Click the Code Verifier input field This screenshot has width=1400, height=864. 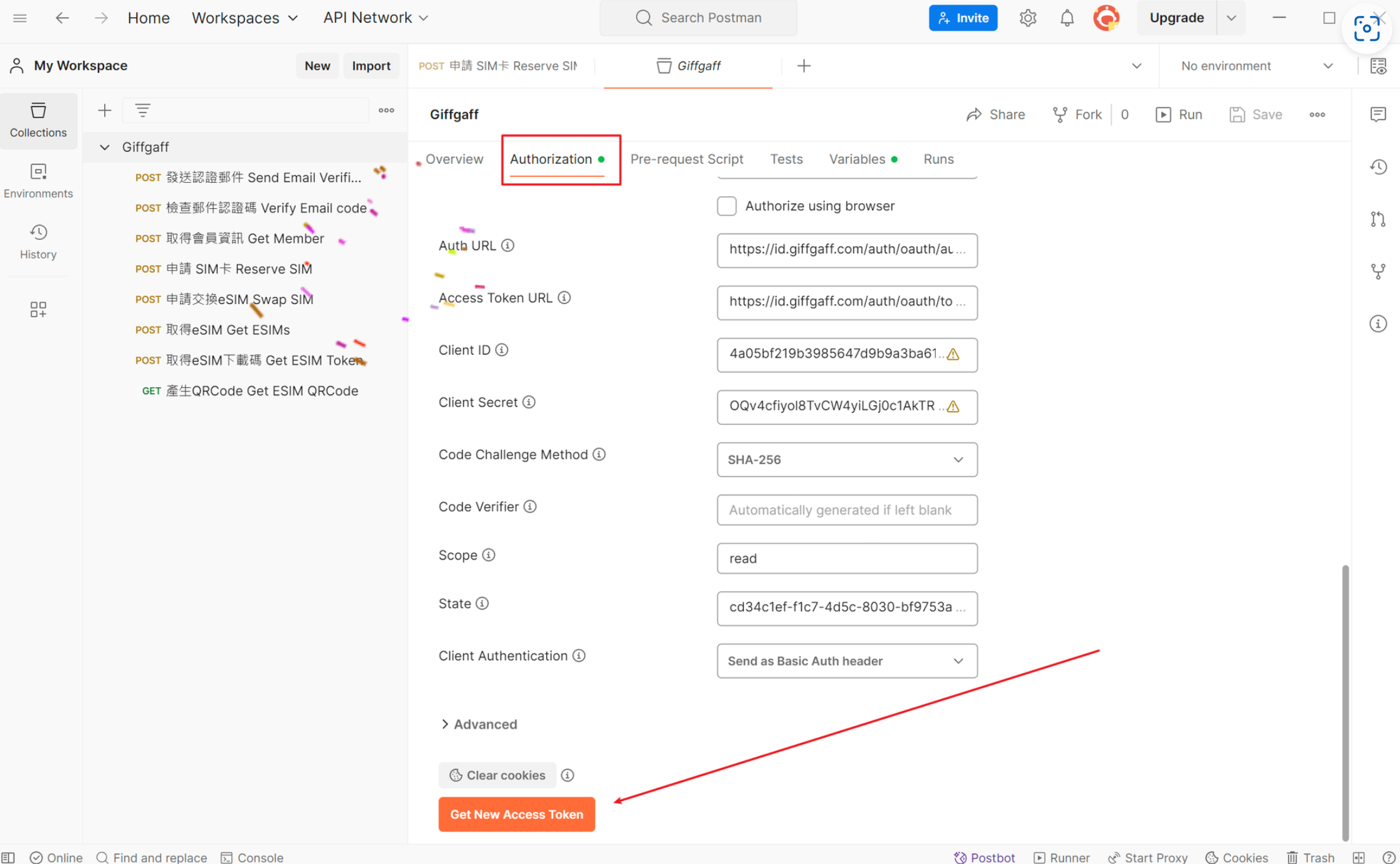(x=847, y=510)
